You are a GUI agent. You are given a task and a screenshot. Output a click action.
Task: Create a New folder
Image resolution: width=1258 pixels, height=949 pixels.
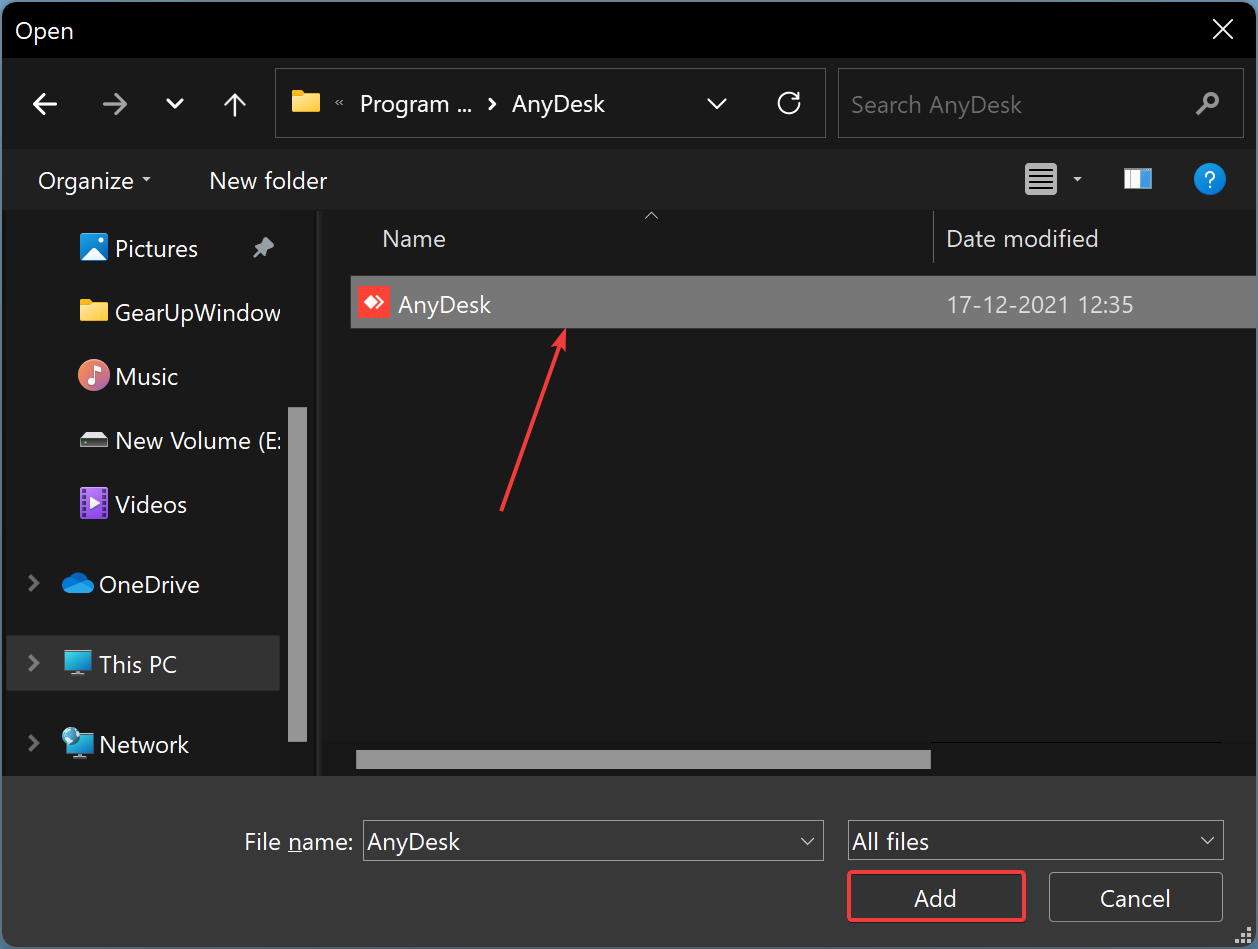click(268, 181)
